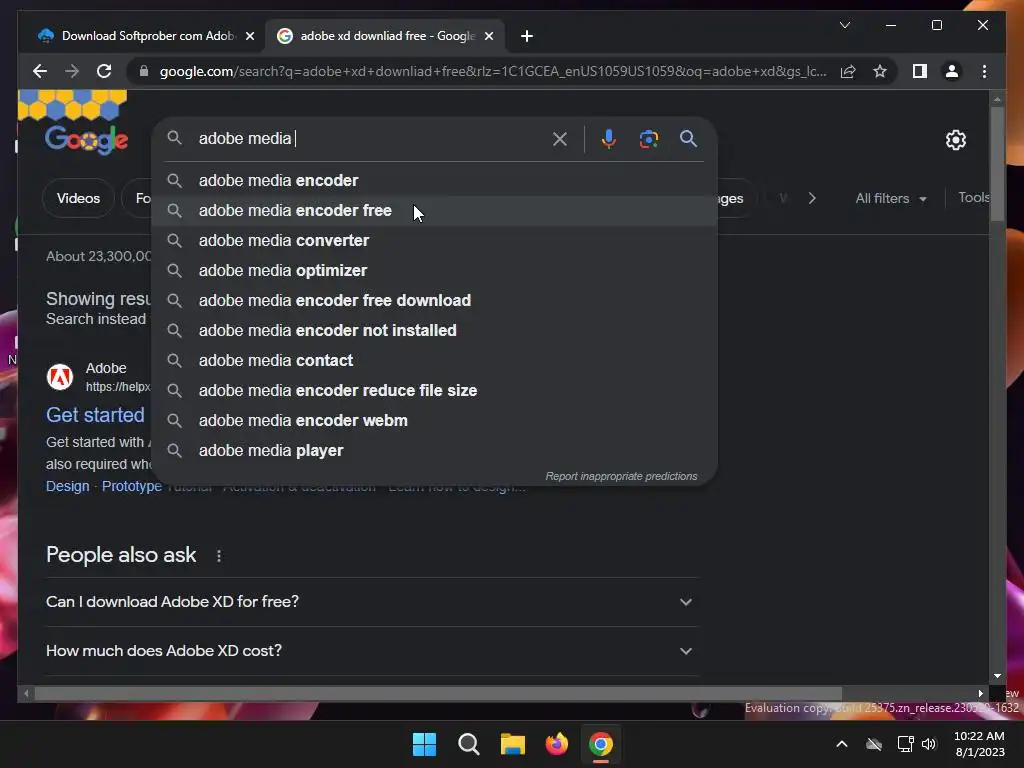Click the horizontal scrollbar thumb

pos(438,694)
